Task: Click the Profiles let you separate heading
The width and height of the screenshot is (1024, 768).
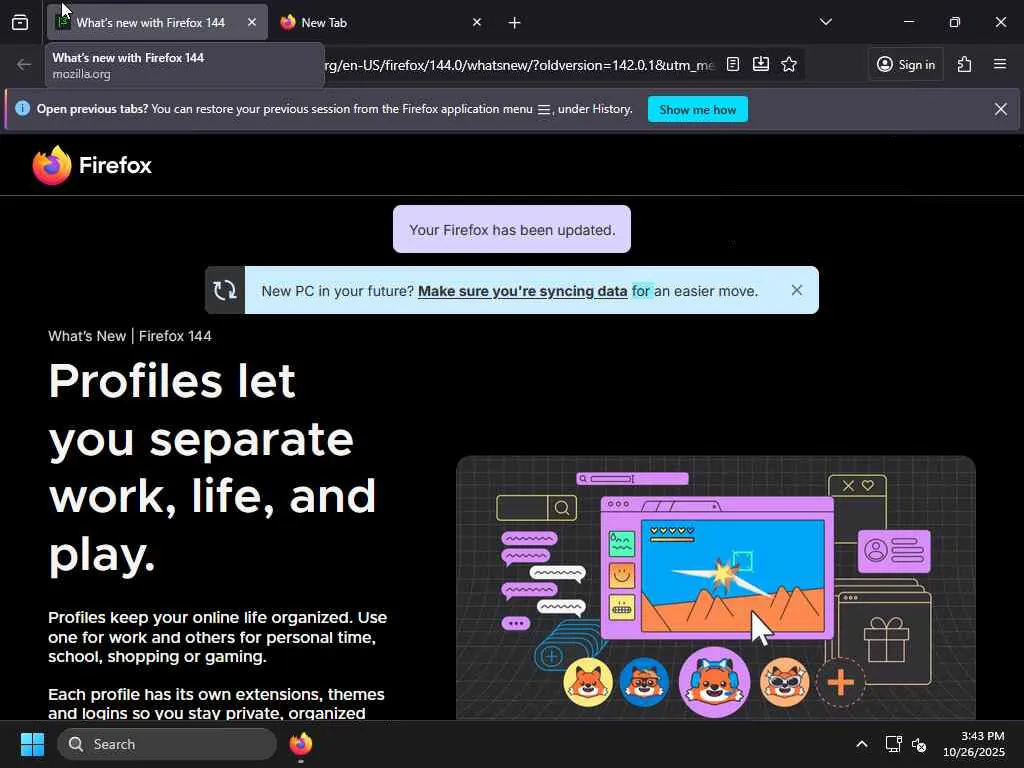Action: click(212, 468)
